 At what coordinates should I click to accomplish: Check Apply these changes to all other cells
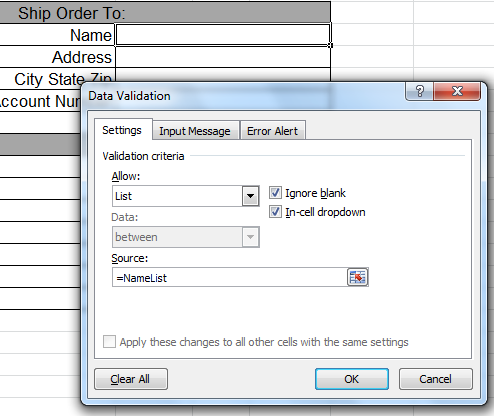(109, 342)
